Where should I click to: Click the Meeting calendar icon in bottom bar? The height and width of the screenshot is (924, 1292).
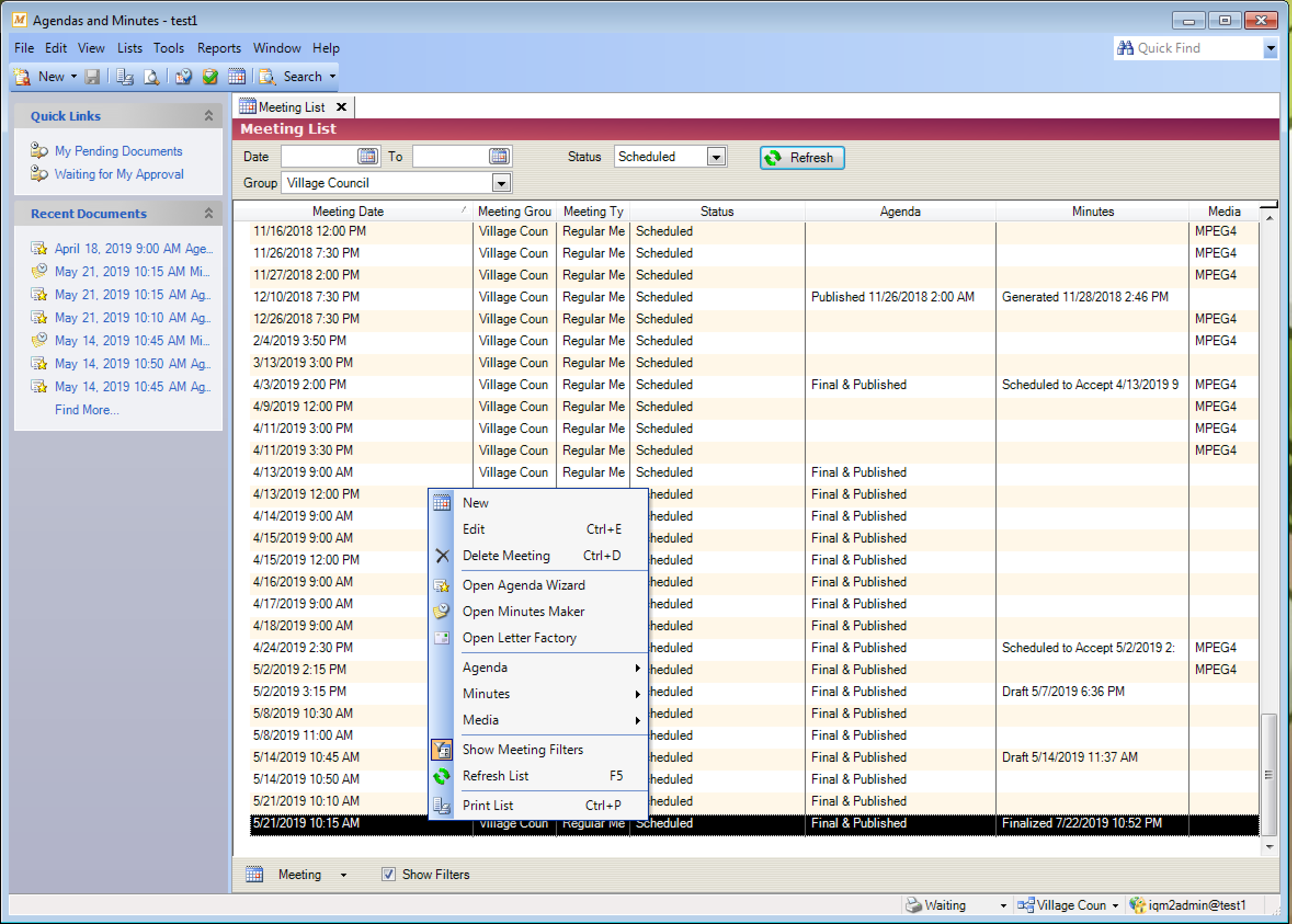pos(254,874)
